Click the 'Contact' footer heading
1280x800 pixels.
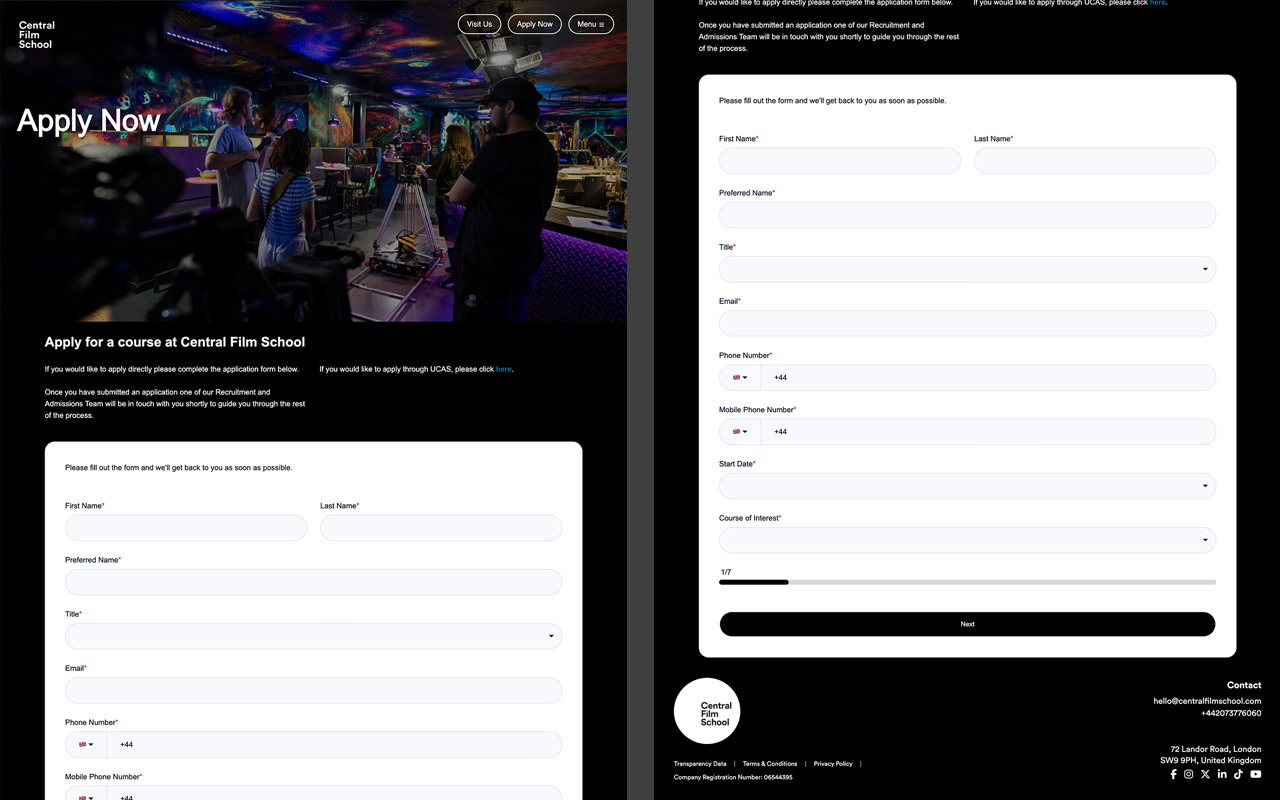point(1244,685)
